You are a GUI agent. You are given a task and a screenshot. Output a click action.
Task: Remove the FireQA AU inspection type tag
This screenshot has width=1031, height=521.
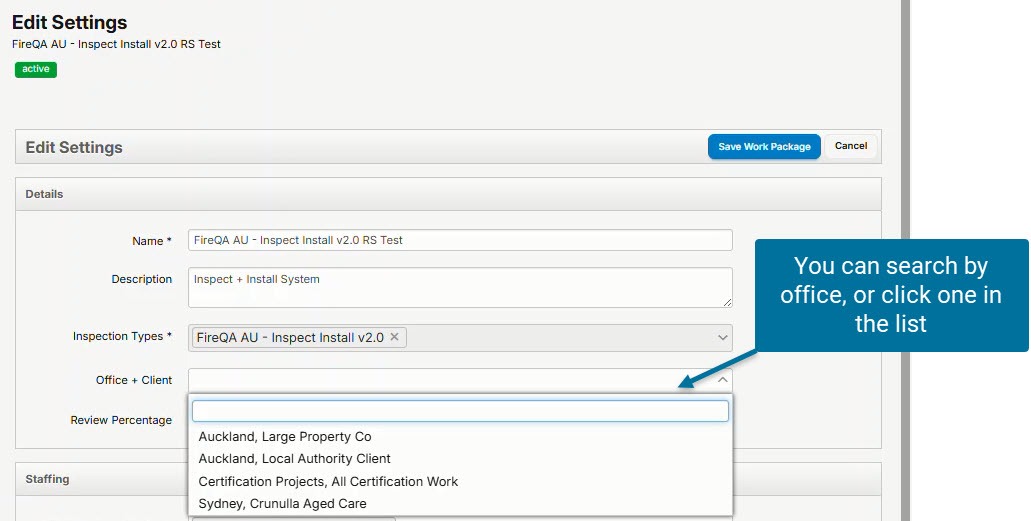click(x=394, y=337)
